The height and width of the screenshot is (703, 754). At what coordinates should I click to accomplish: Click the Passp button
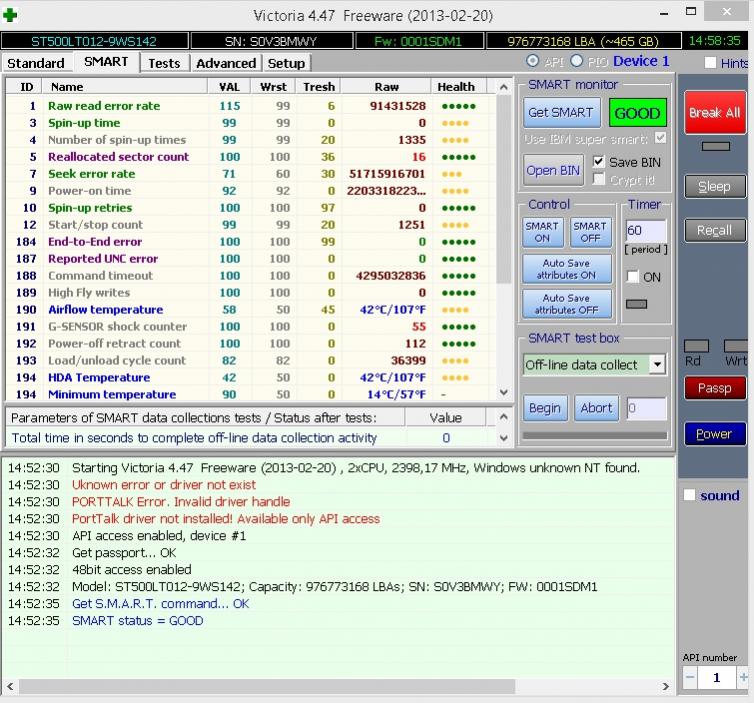tap(714, 388)
